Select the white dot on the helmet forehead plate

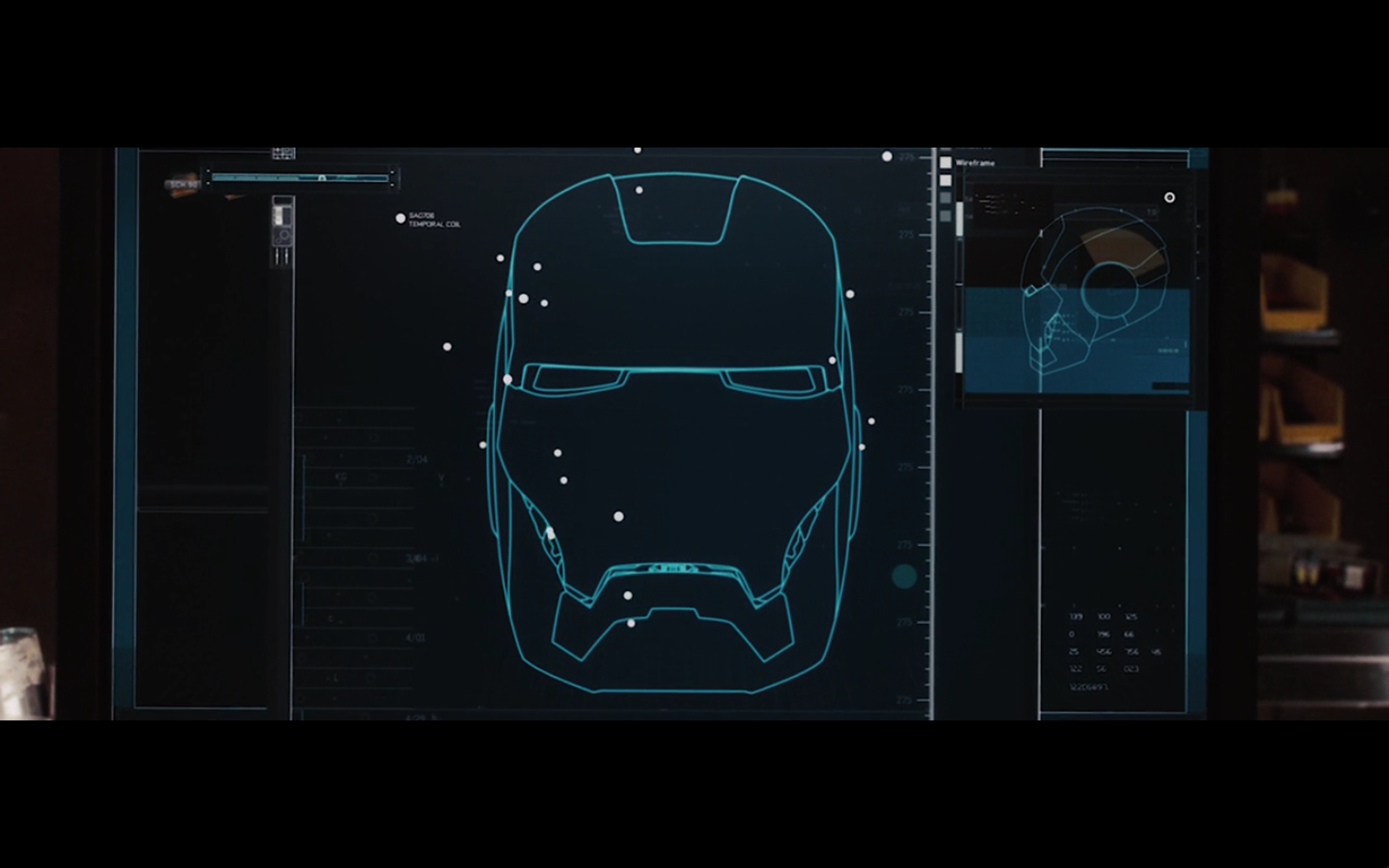point(639,190)
